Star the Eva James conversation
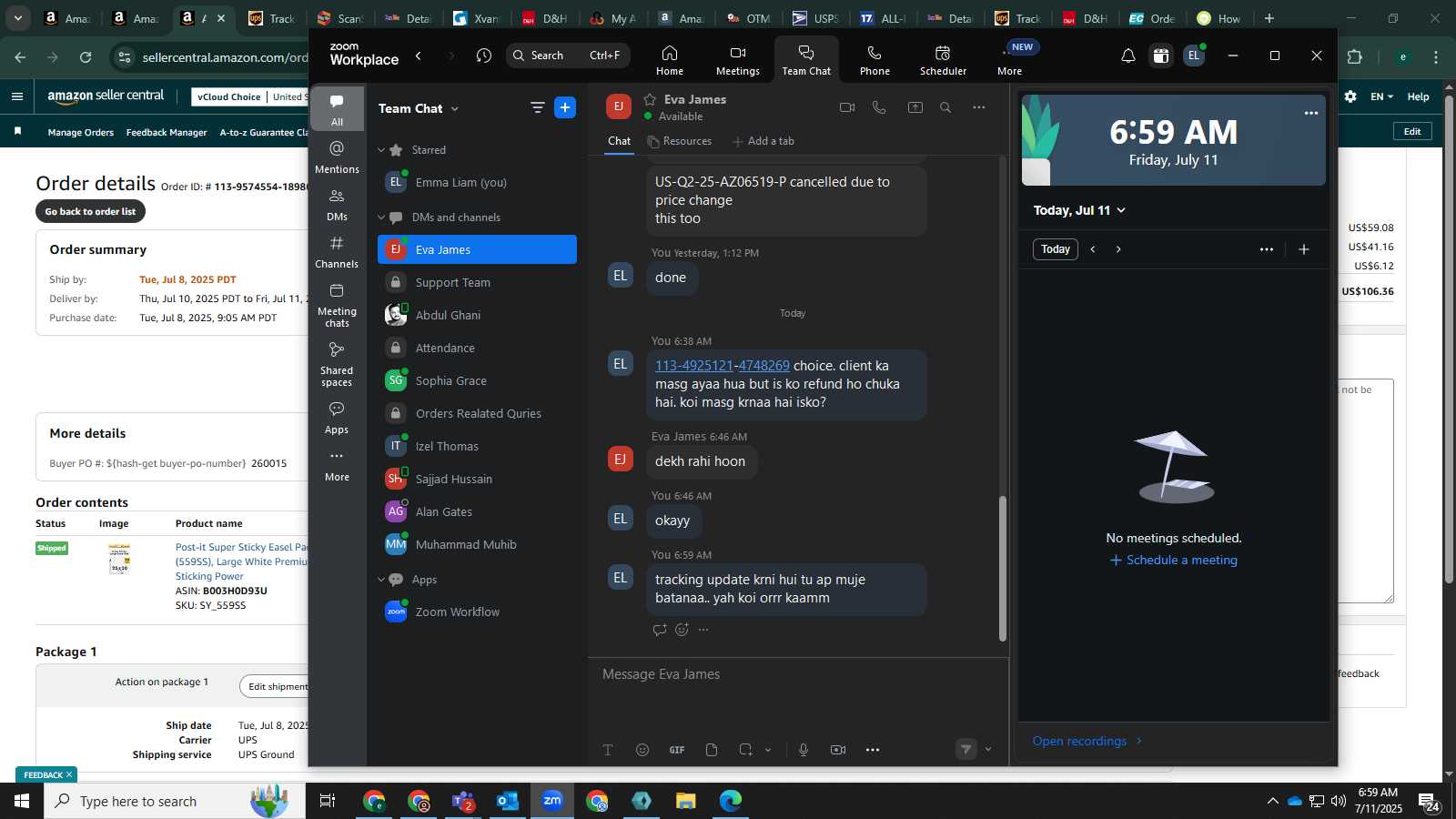Screen dimensions: 1456x819 click(650, 99)
